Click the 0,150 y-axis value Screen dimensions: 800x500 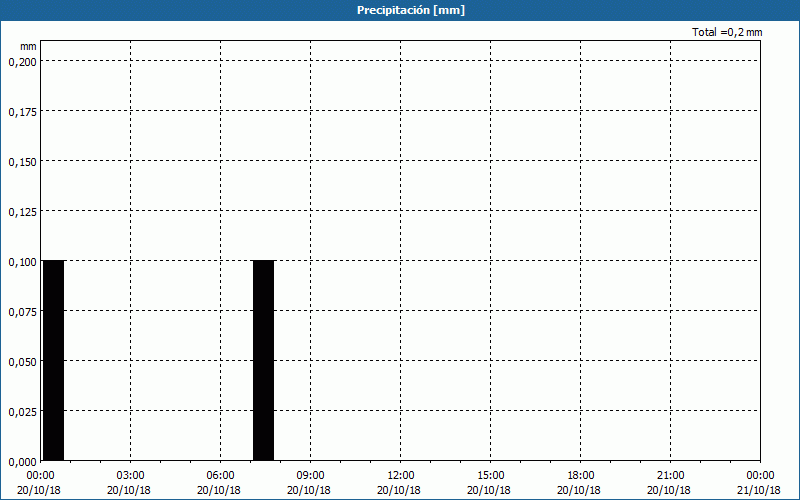click(x=22, y=162)
